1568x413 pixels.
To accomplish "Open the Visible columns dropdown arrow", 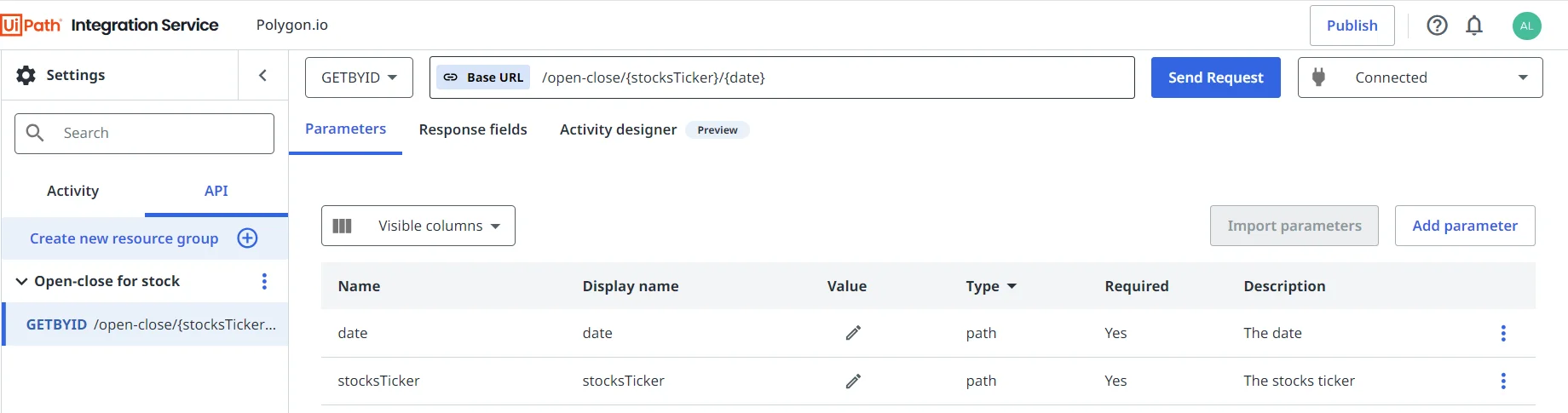I will tap(495, 227).
